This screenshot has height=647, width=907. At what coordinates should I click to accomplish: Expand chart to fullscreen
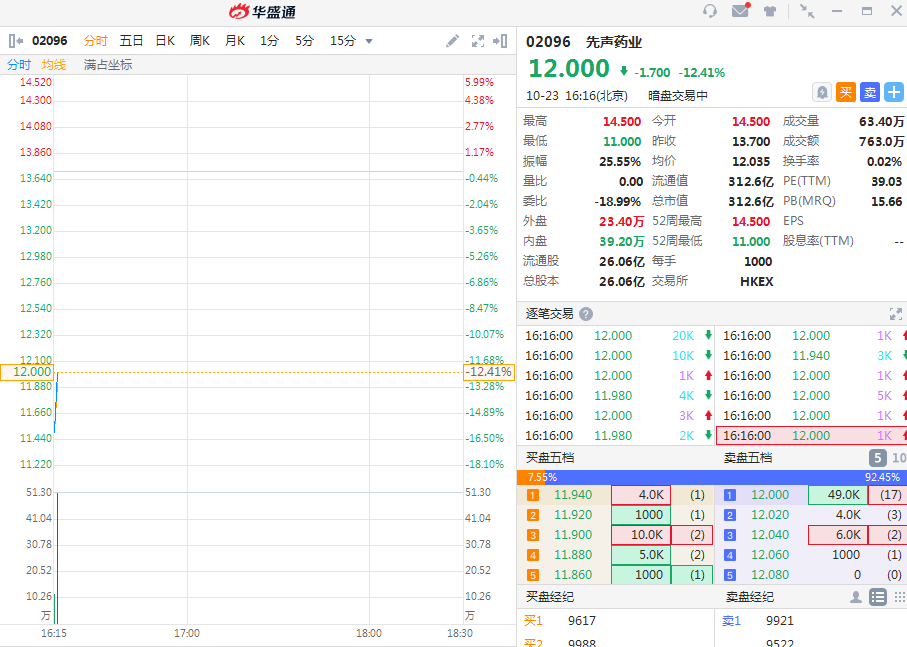478,41
